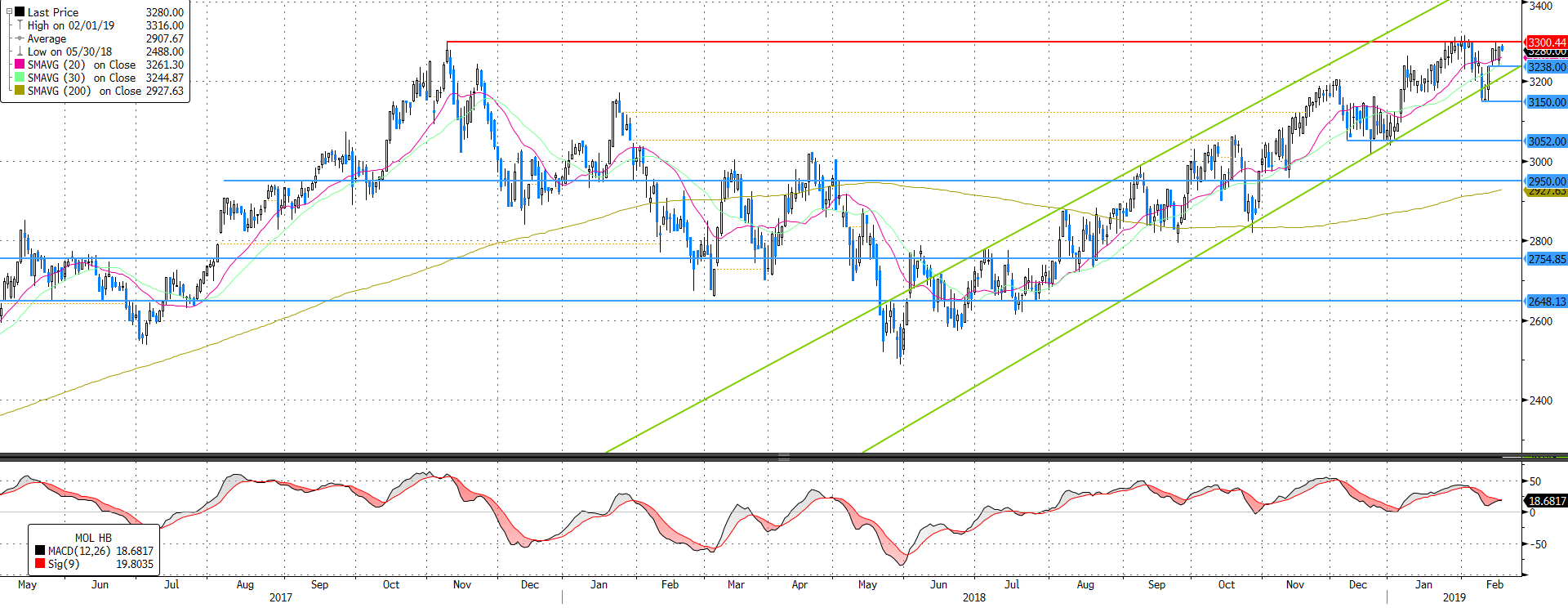Click the 2488.00 low value in the legend
Viewport: 1568px width, 608px height.
165,51
